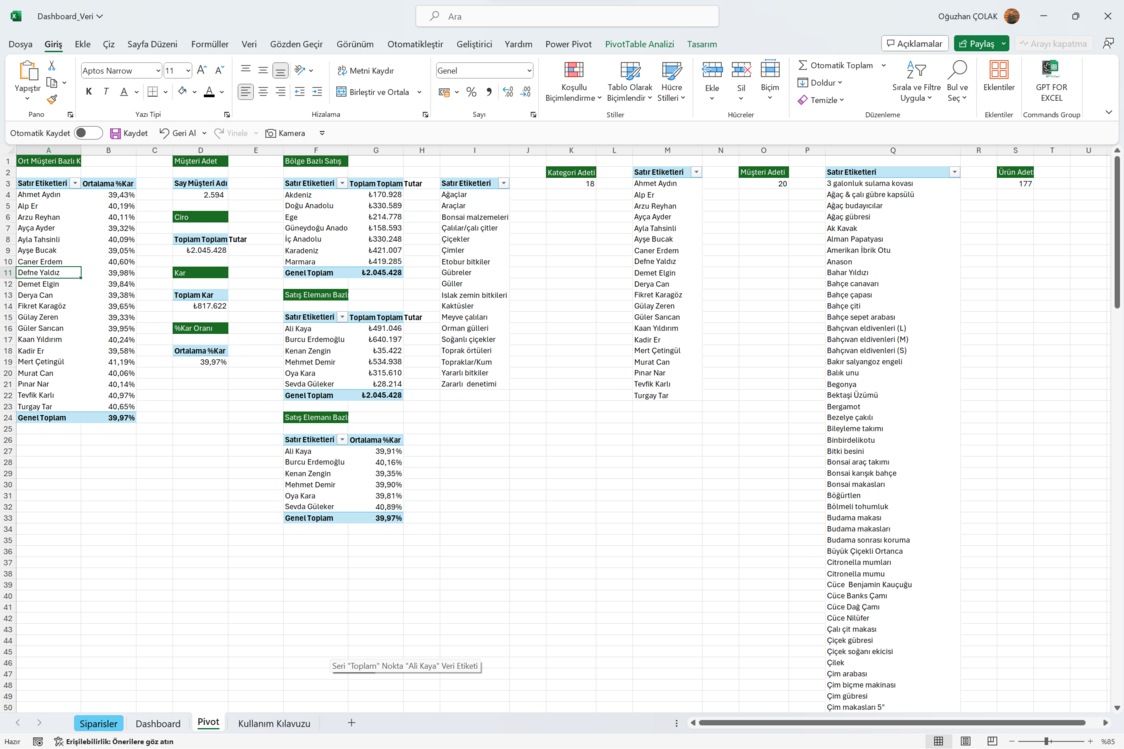The width and height of the screenshot is (1124, 749).
Task: Click the Sil delete cells icon
Action: click(741, 70)
